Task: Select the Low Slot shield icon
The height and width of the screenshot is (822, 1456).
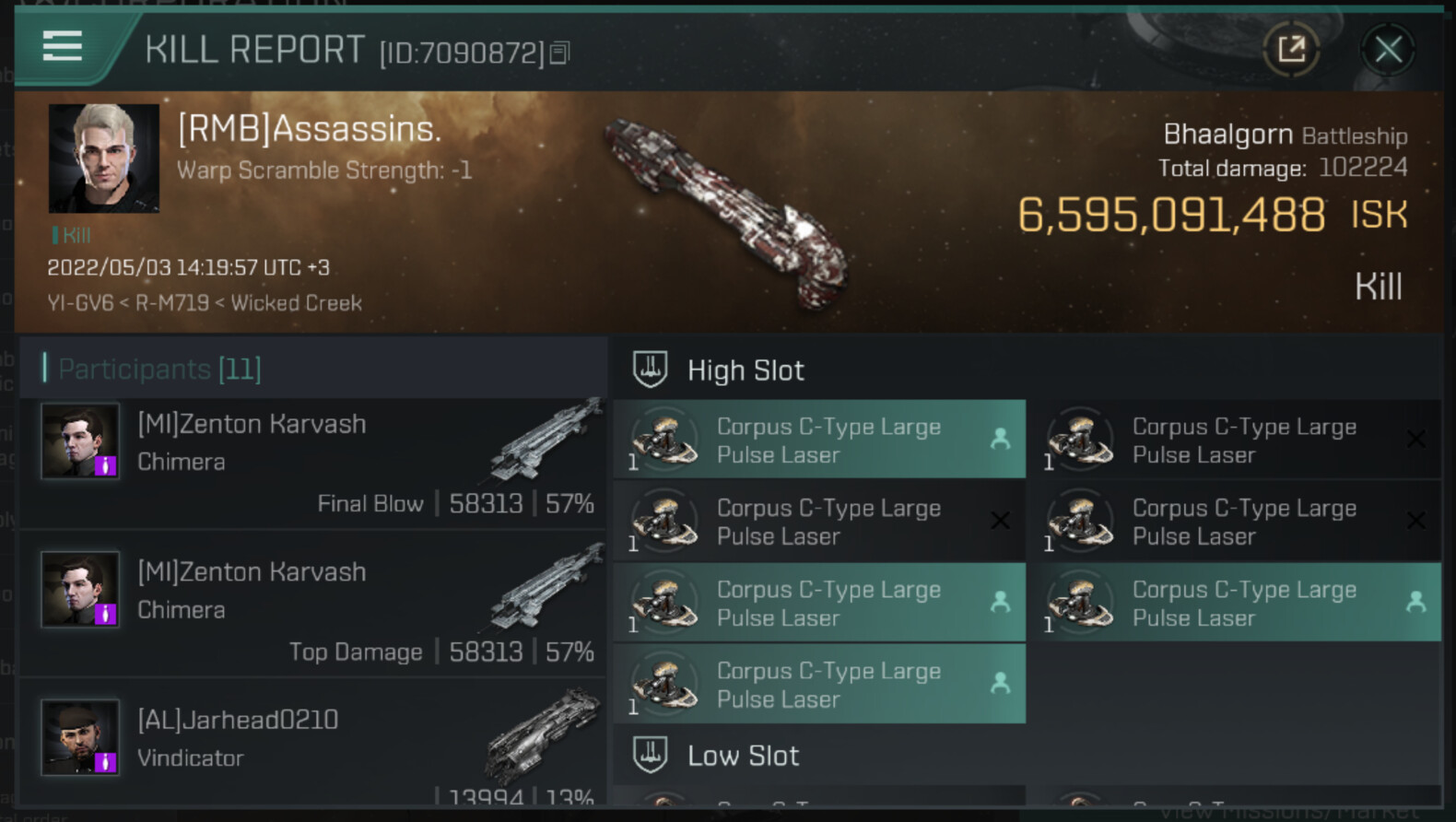Action: pos(650,755)
